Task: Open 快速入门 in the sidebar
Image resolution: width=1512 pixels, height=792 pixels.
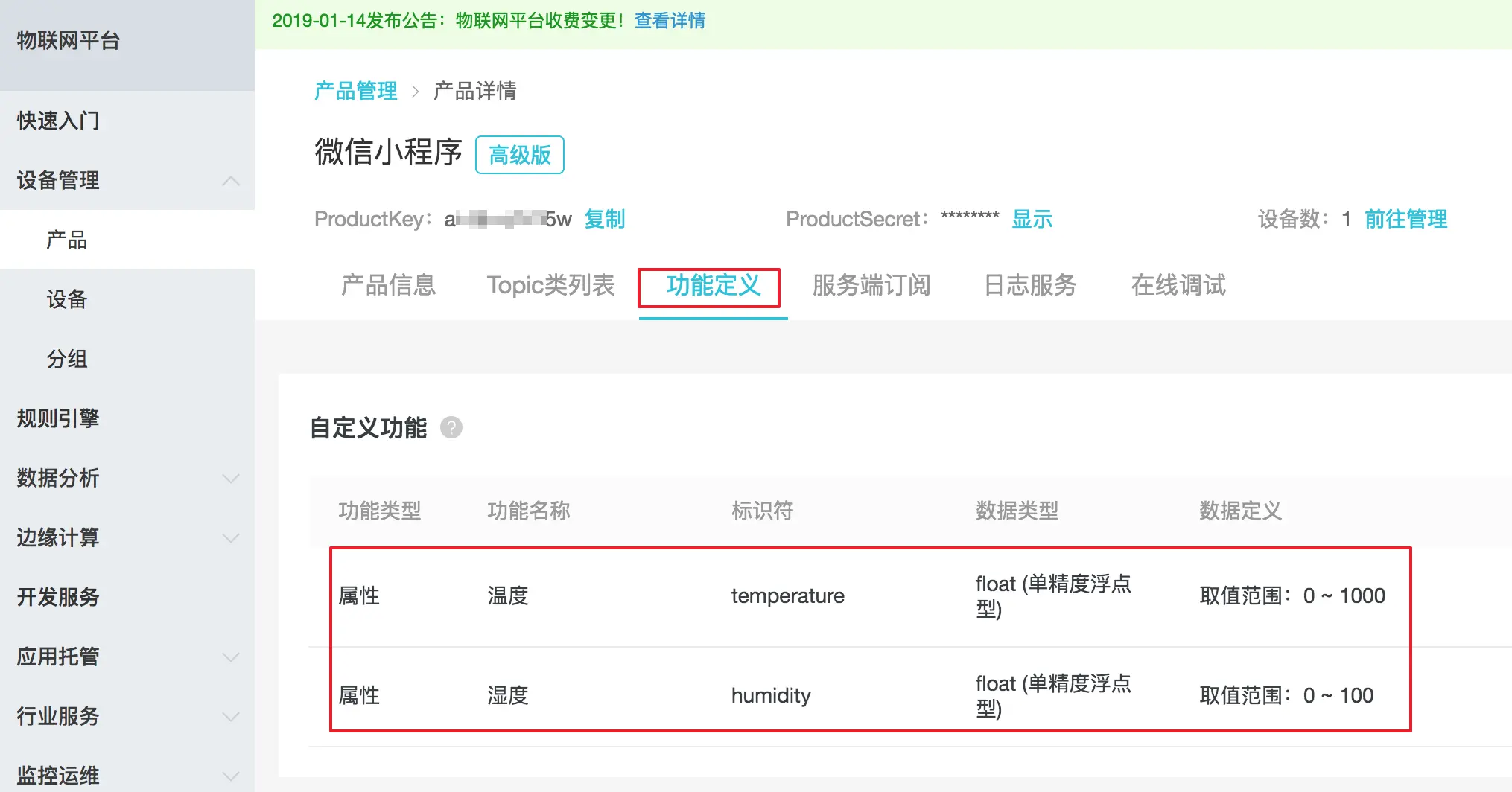Action: pos(58,121)
